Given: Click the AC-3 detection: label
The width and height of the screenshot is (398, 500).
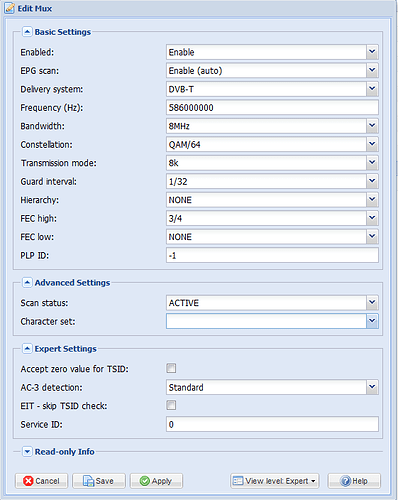Looking at the screenshot, I should pyautogui.click(x=51, y=388).
